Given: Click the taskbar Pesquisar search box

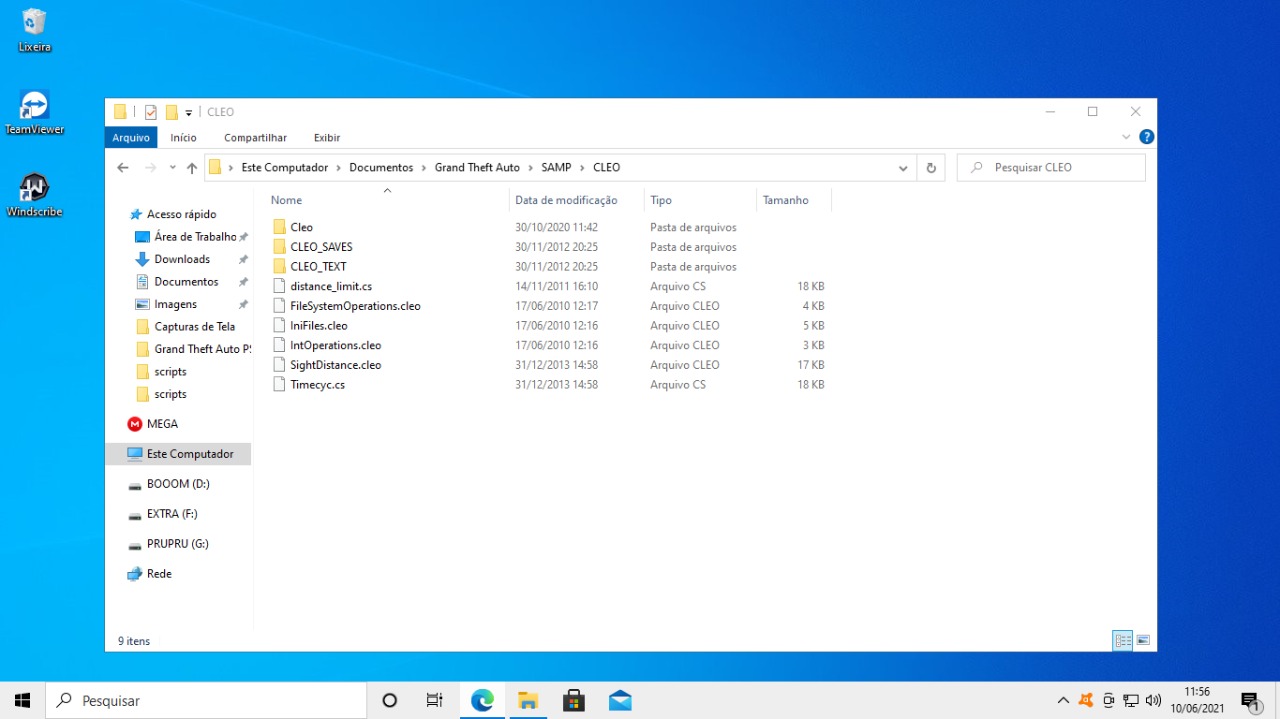Looking at the screenshot, I should (206, 701).
